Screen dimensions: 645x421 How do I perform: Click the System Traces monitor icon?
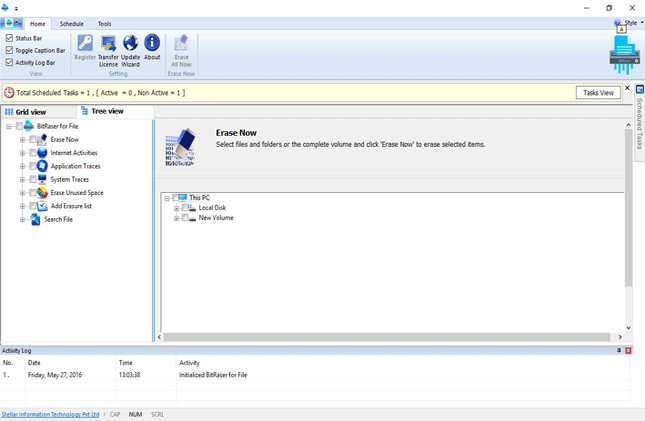coord(42,179)
